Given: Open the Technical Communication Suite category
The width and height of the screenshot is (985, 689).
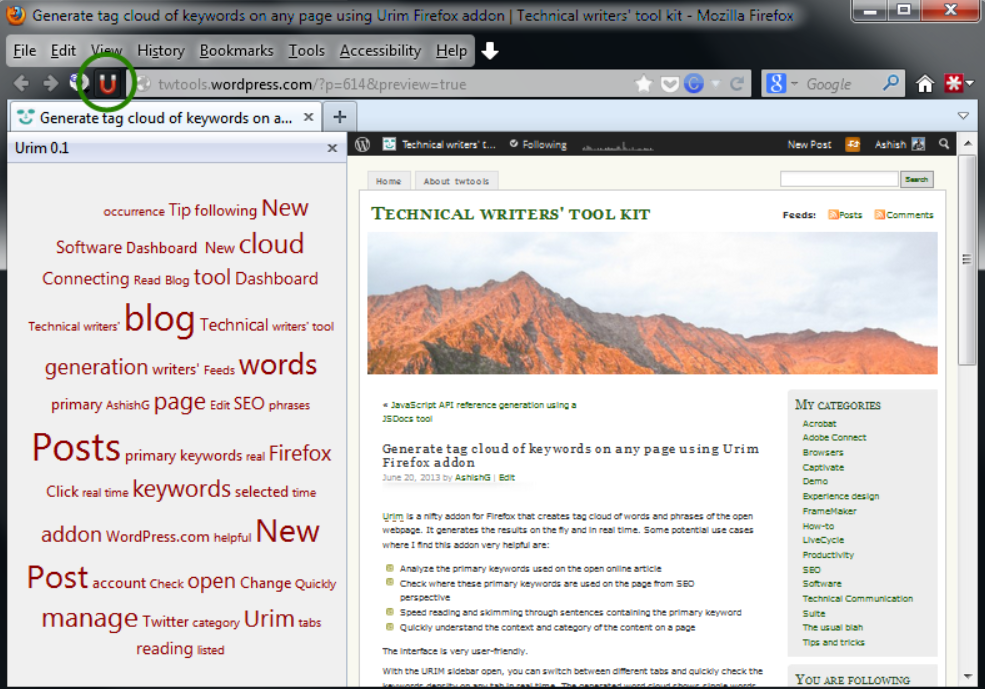Looking at the screenshot, I should (857, 605).
